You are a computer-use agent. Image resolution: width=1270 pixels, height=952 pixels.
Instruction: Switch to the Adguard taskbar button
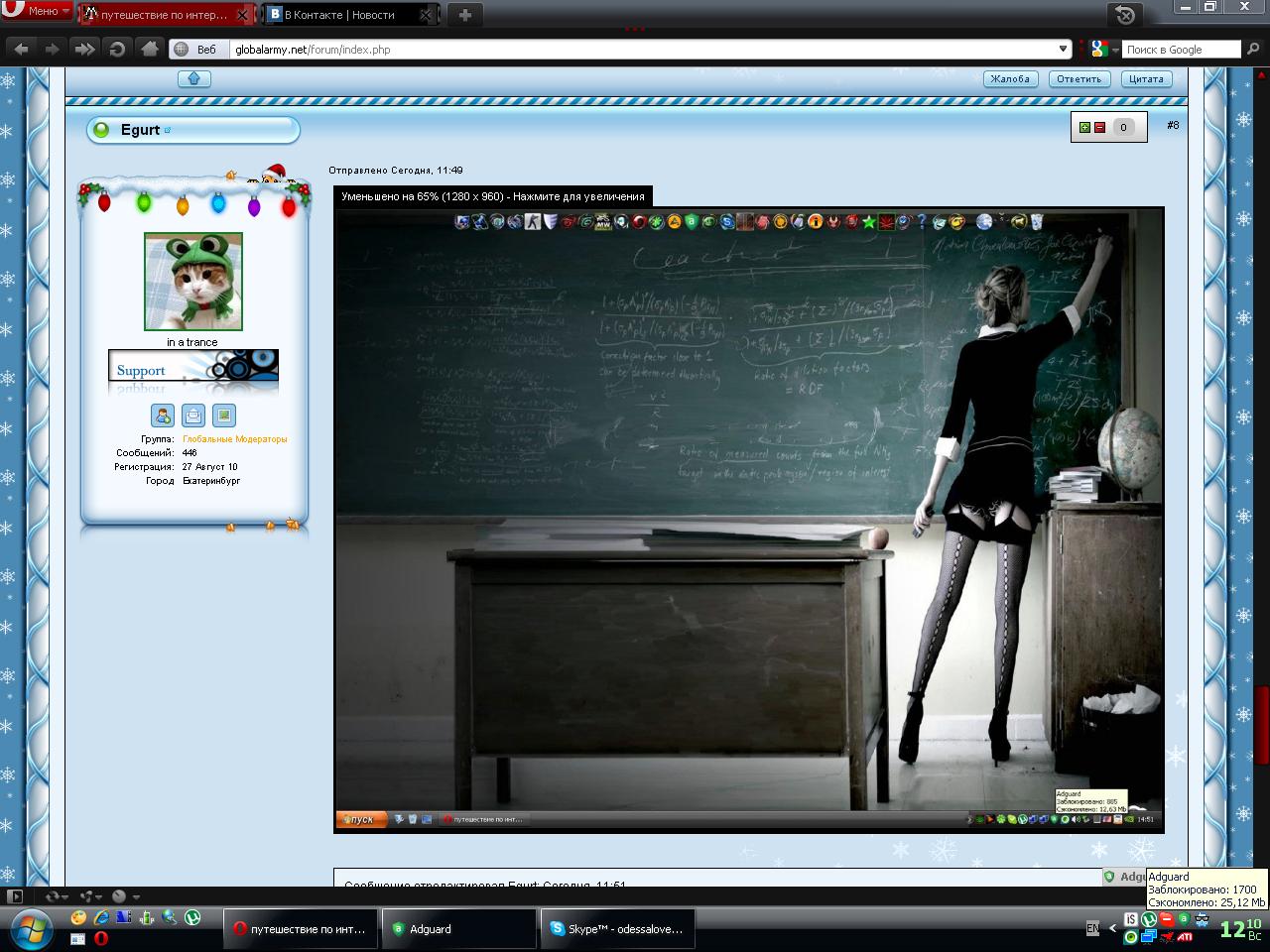(x=458, y=929)
